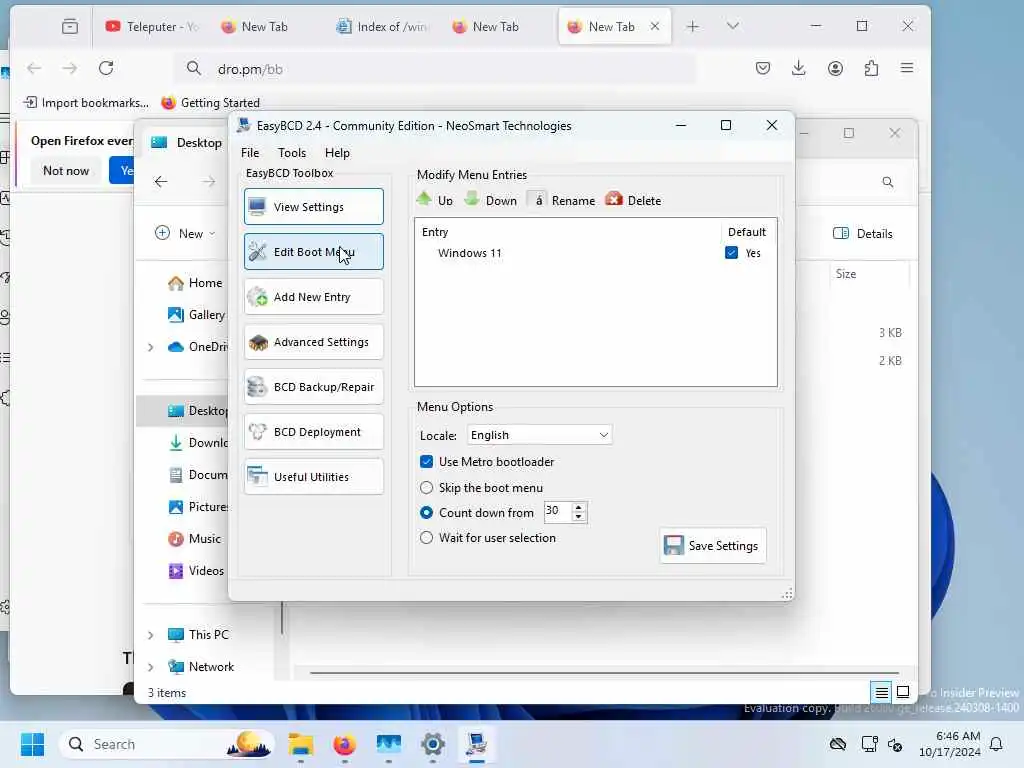Open Add New Entry section

click(313, 296)
